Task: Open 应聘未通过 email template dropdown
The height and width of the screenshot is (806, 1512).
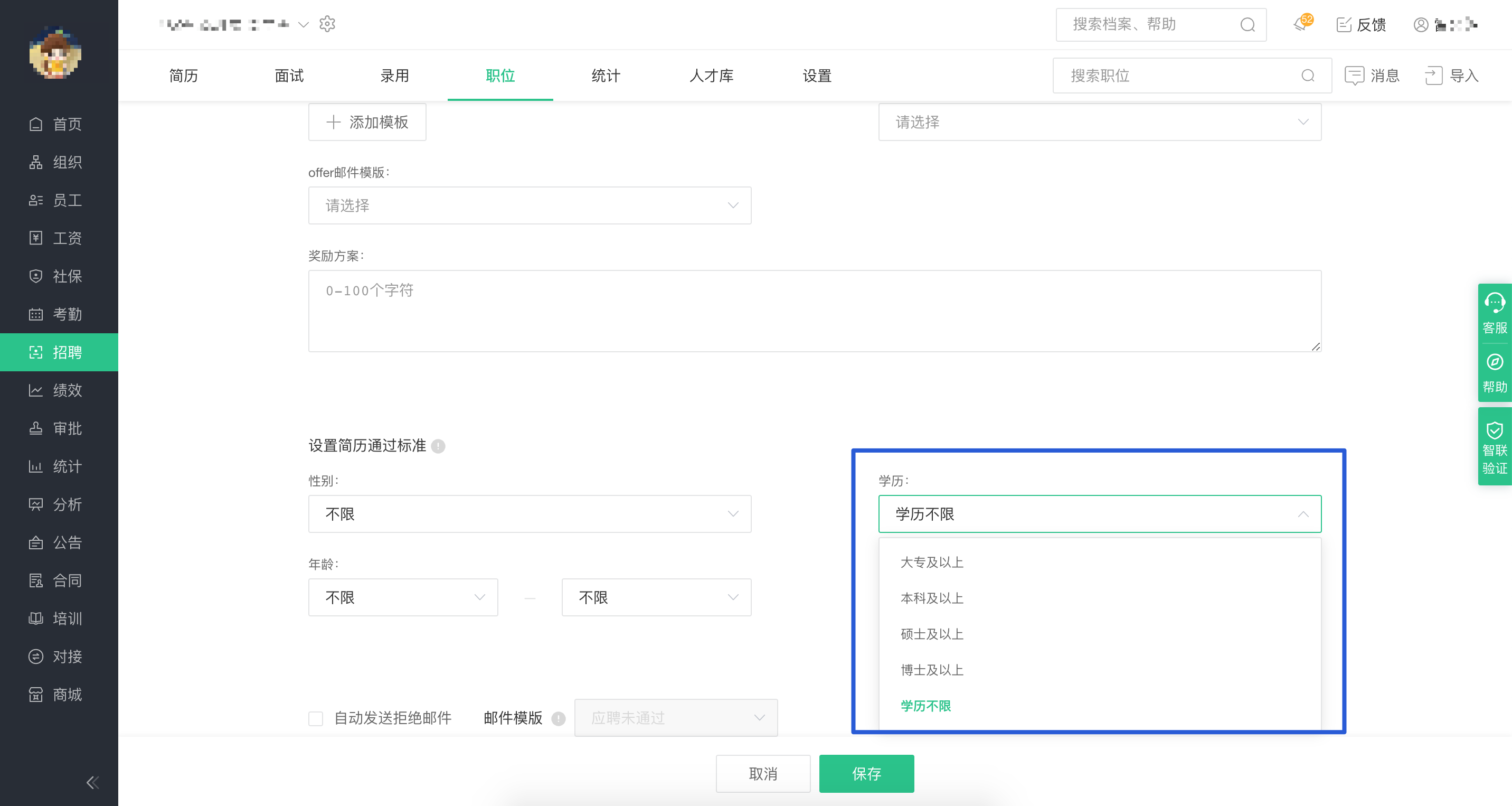Action: click(676, 718)
